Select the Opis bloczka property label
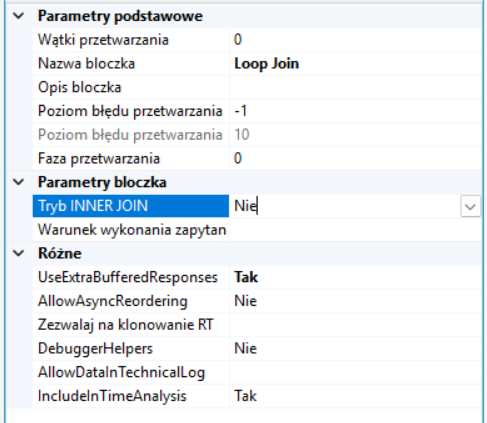The height and width of the screenshot is (423, 487). tap(79, 87)
